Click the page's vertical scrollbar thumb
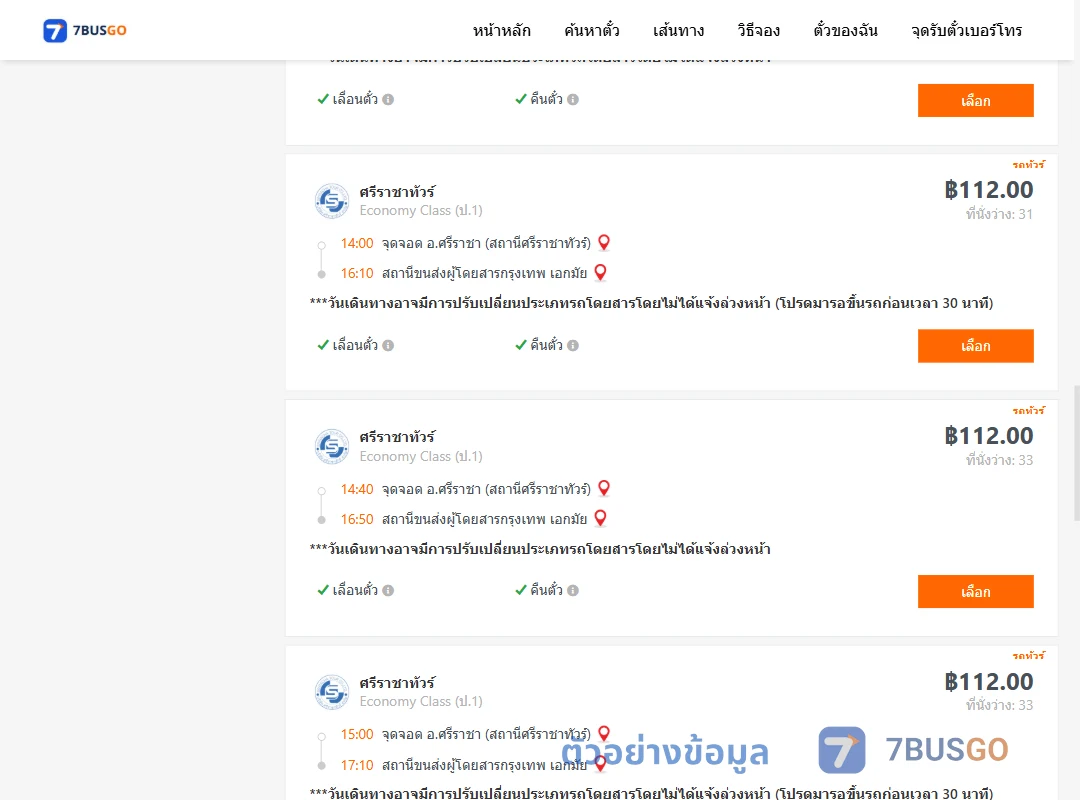Viewport: 1080px width, 800px height. pos(1077,453)
